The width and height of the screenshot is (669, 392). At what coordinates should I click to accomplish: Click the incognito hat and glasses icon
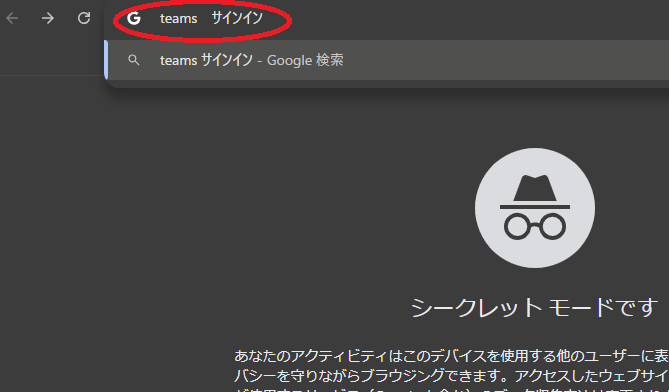tap(535, 208)
